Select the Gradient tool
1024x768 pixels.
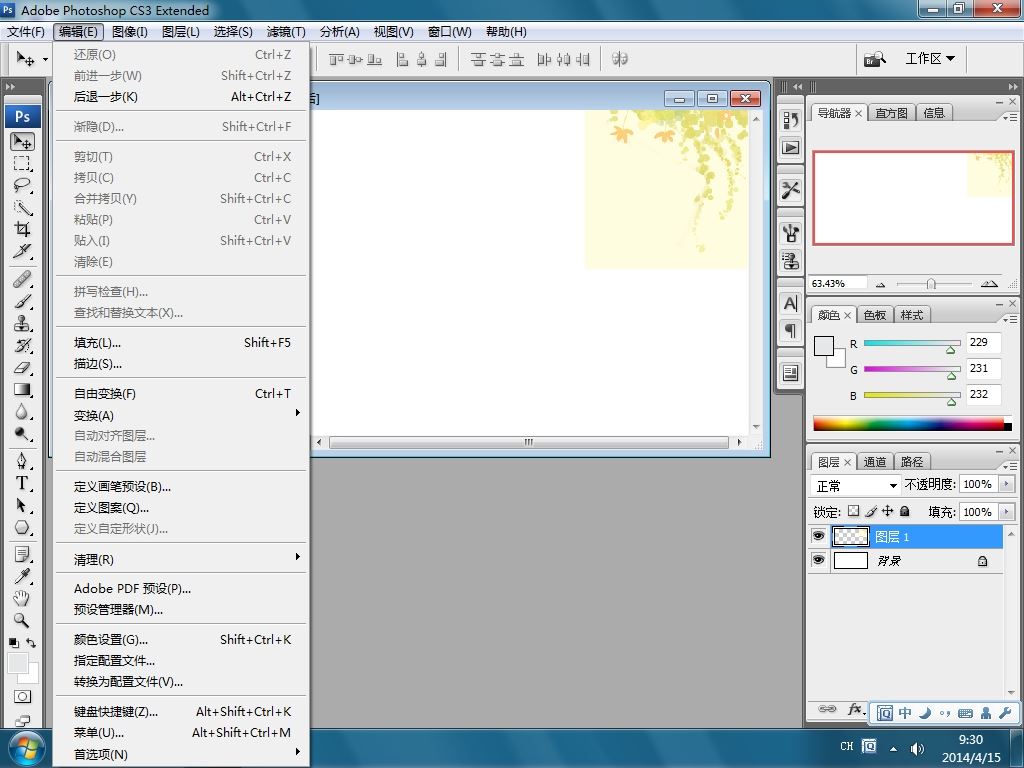coord(22,390)
